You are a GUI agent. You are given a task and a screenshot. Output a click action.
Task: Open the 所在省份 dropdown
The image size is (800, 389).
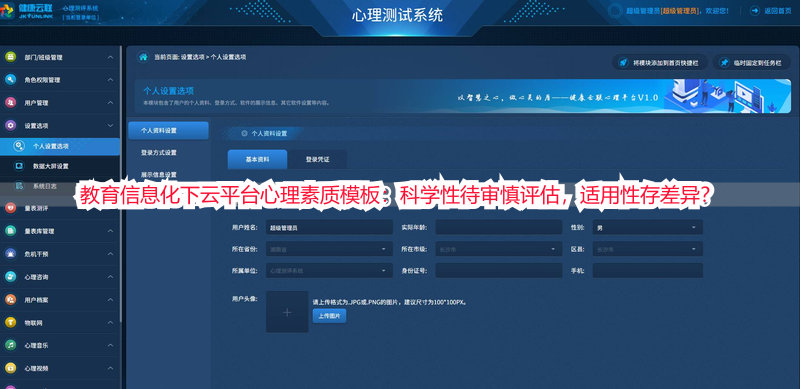coord(329,249)
